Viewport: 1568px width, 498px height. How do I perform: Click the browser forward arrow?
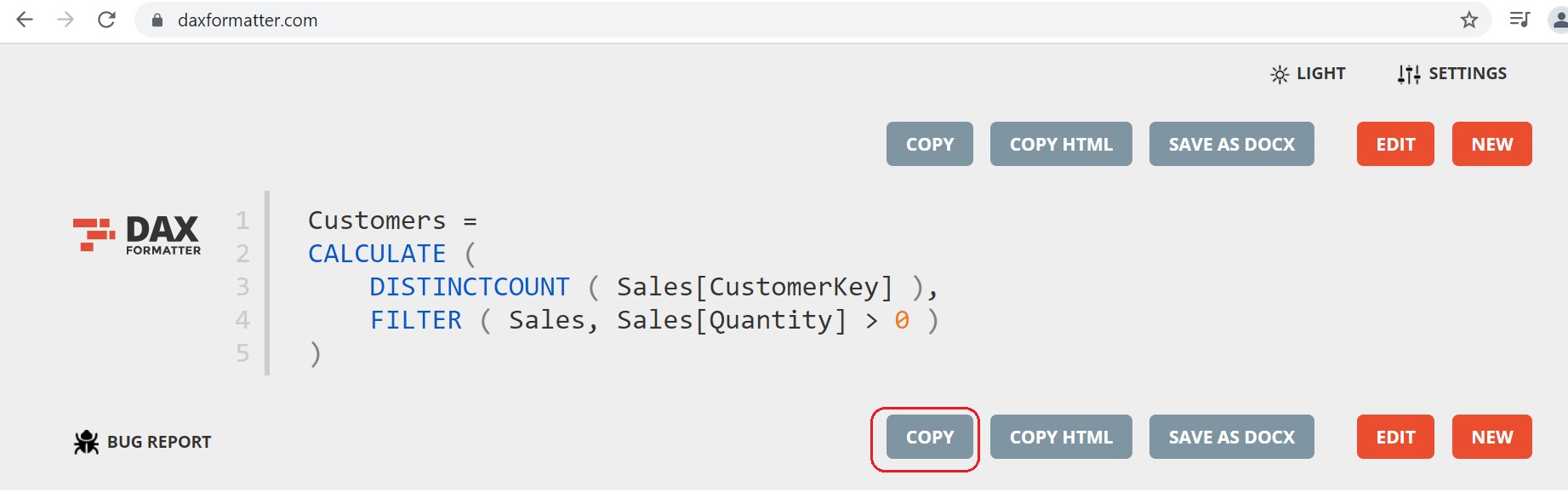click(x=66, y=20)
